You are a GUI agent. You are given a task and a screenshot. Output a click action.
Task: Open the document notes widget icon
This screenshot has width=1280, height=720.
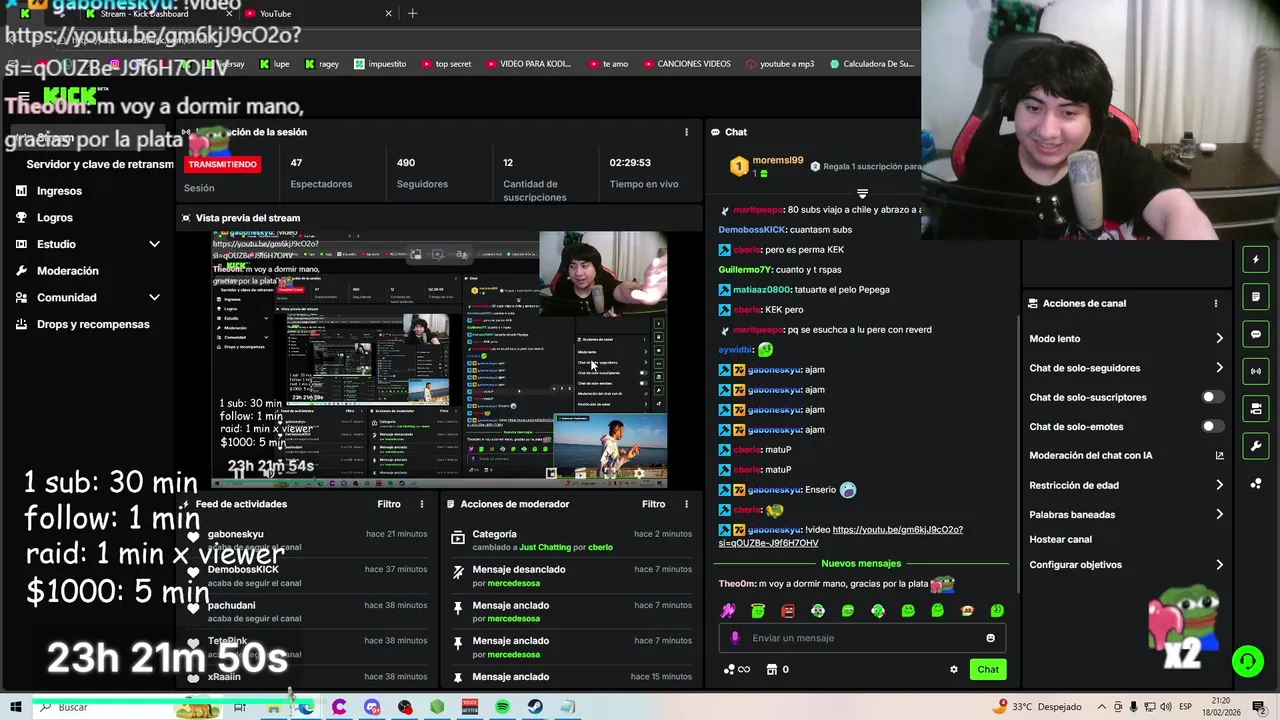[x=1256, y=297]
